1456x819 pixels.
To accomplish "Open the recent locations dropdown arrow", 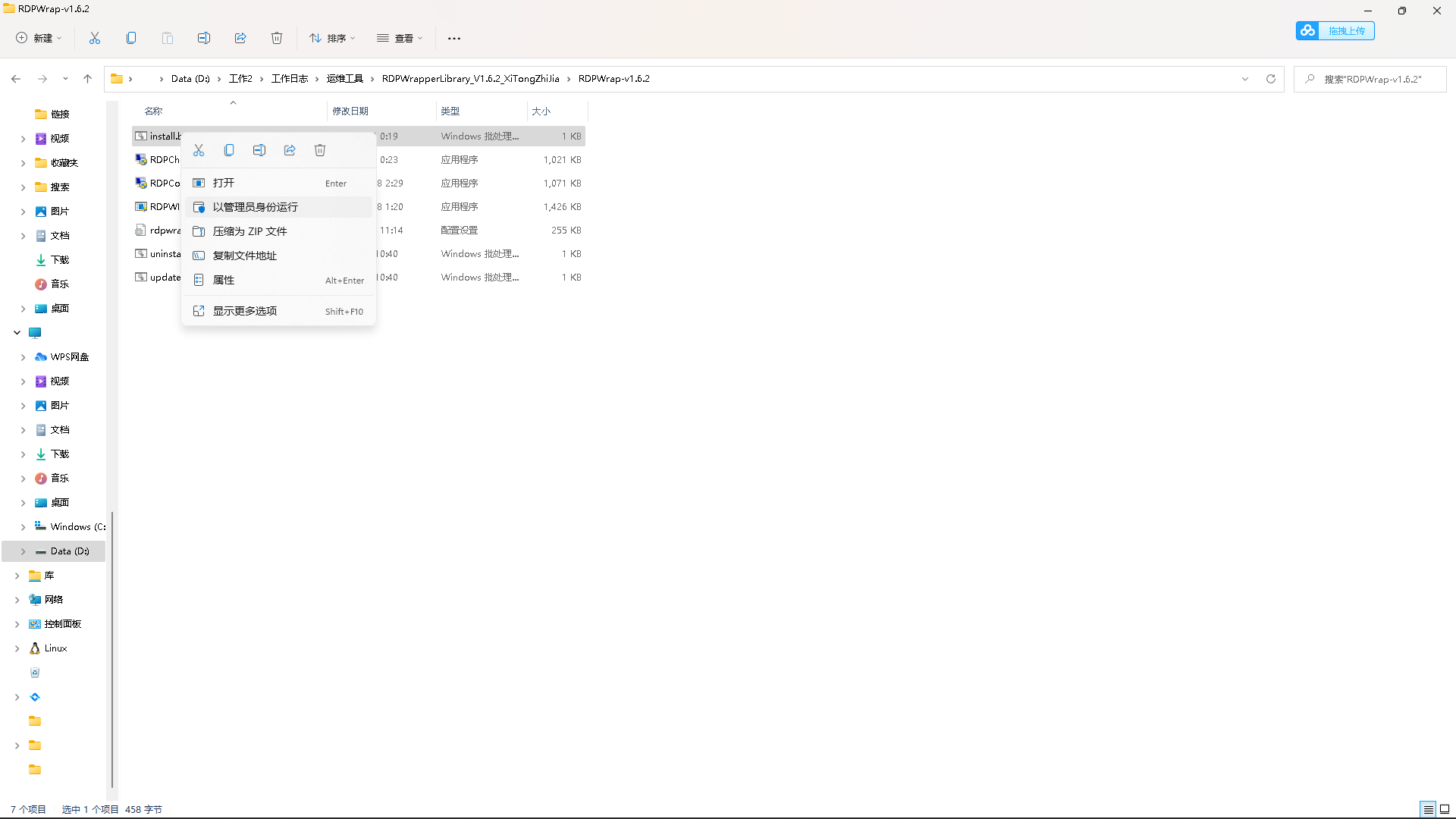I will [x=65, y=79].
